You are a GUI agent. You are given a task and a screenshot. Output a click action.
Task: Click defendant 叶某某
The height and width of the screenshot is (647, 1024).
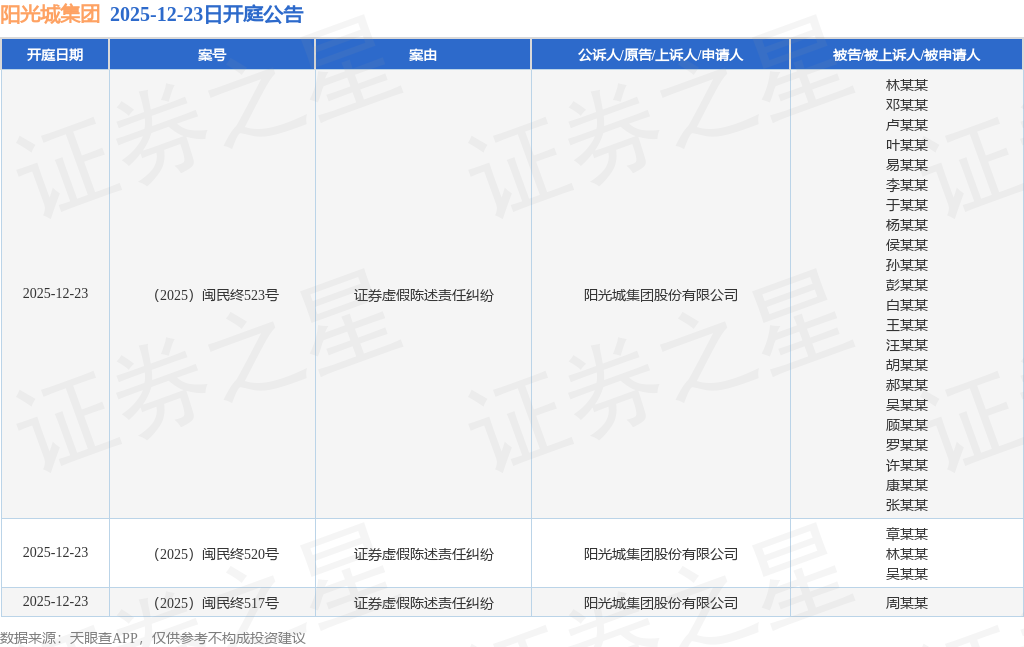click(906, 145)
